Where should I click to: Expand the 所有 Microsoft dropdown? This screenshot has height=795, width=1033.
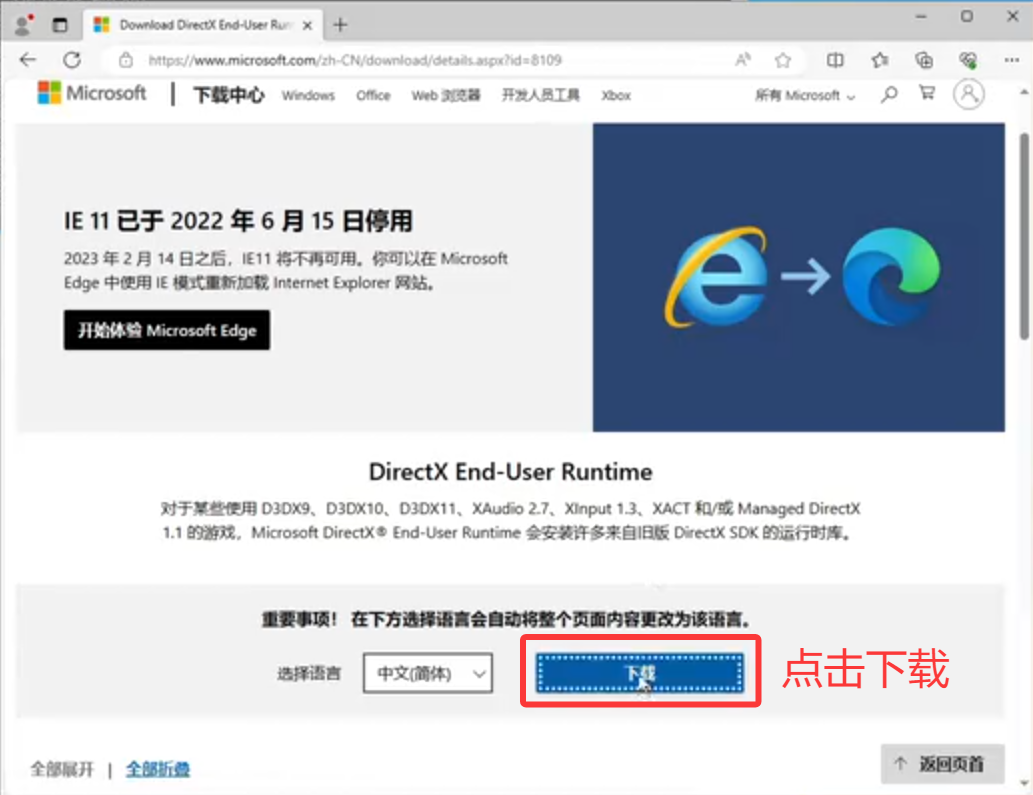point(803,95)
